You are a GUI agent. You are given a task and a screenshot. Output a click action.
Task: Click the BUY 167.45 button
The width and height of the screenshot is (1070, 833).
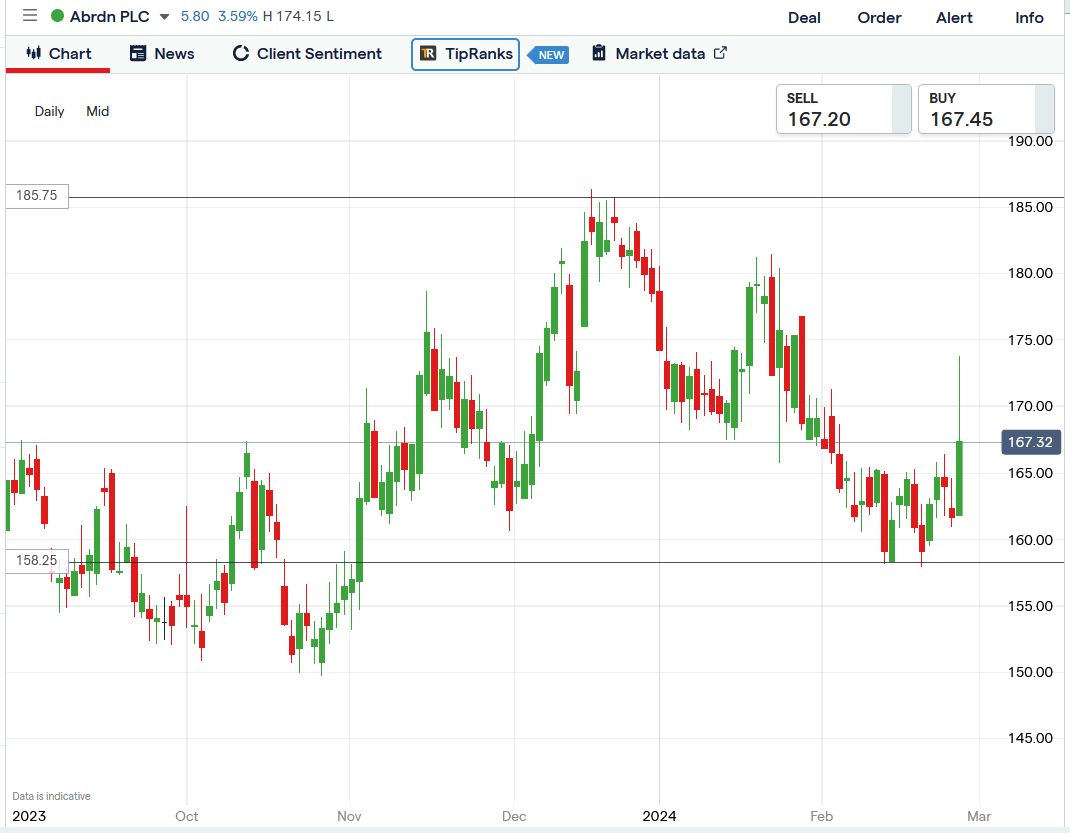point(986,109)
